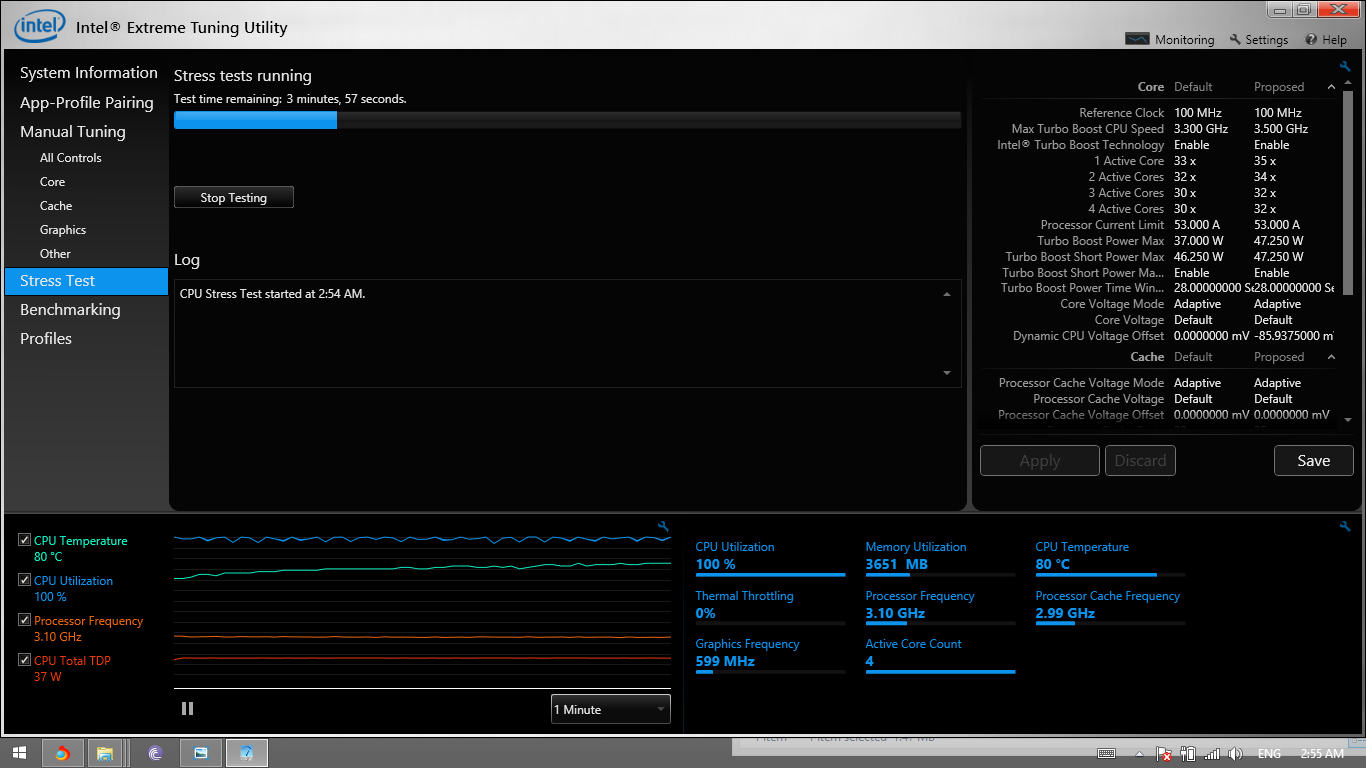1366x768 pixels.
Task: Select Core under Manual Tuning
Action: [53, 182]
